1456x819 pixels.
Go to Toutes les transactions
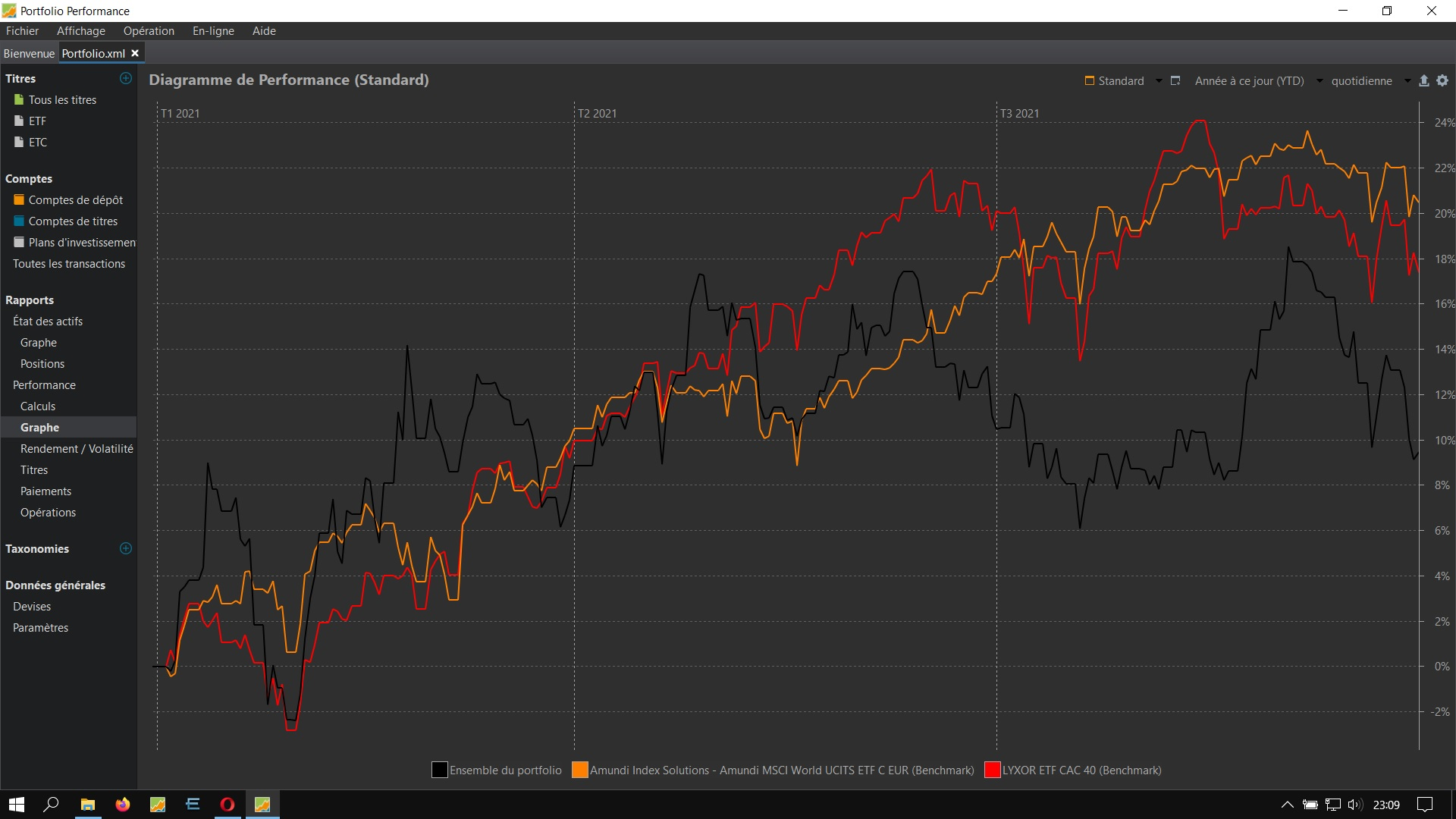(x=69, y=264)
